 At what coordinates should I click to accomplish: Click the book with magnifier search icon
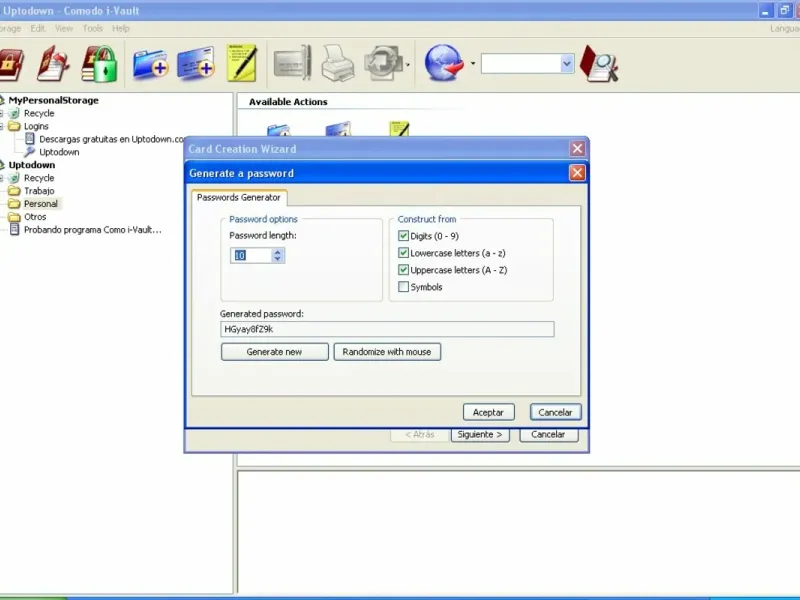click(x=599, y=64)
